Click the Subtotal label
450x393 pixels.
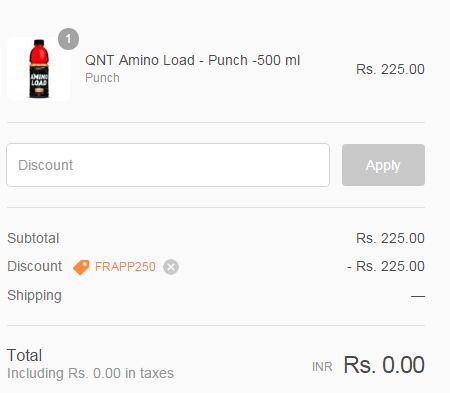(33, 238)
